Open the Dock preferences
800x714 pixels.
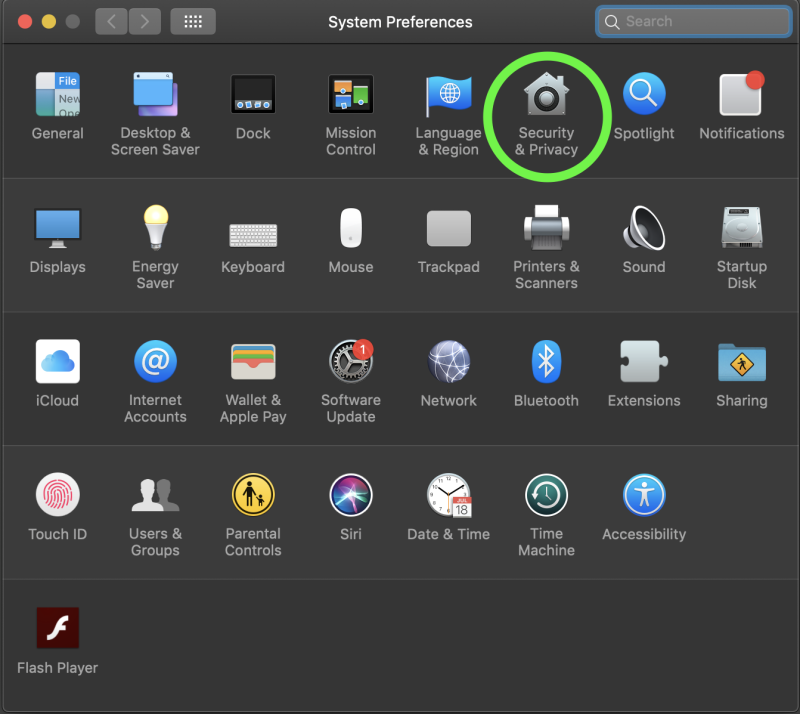pos(253,94)
